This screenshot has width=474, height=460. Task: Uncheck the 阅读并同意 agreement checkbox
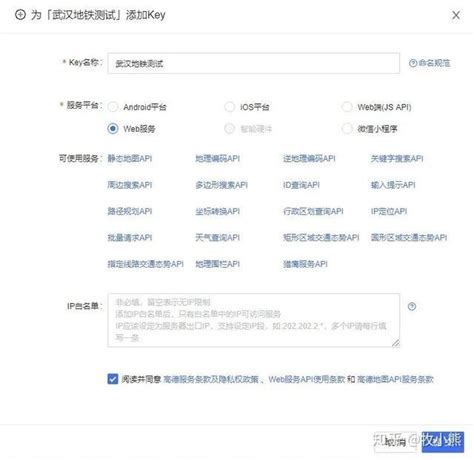tap(113, 379)
